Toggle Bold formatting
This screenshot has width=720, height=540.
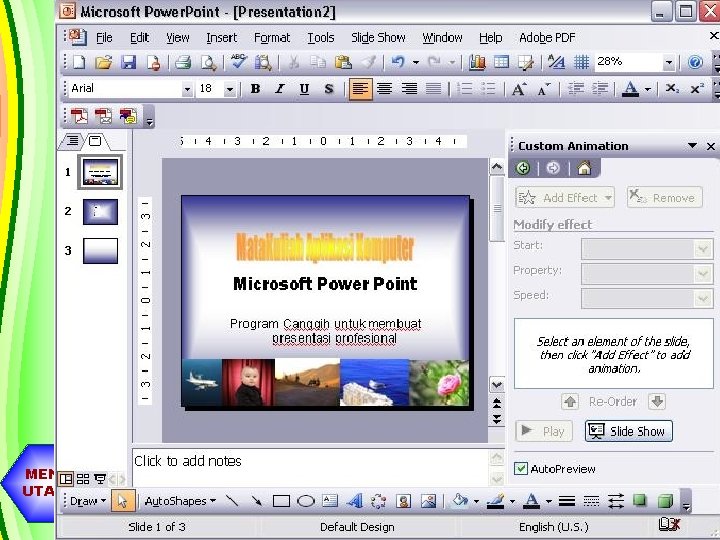coord(256,89)
